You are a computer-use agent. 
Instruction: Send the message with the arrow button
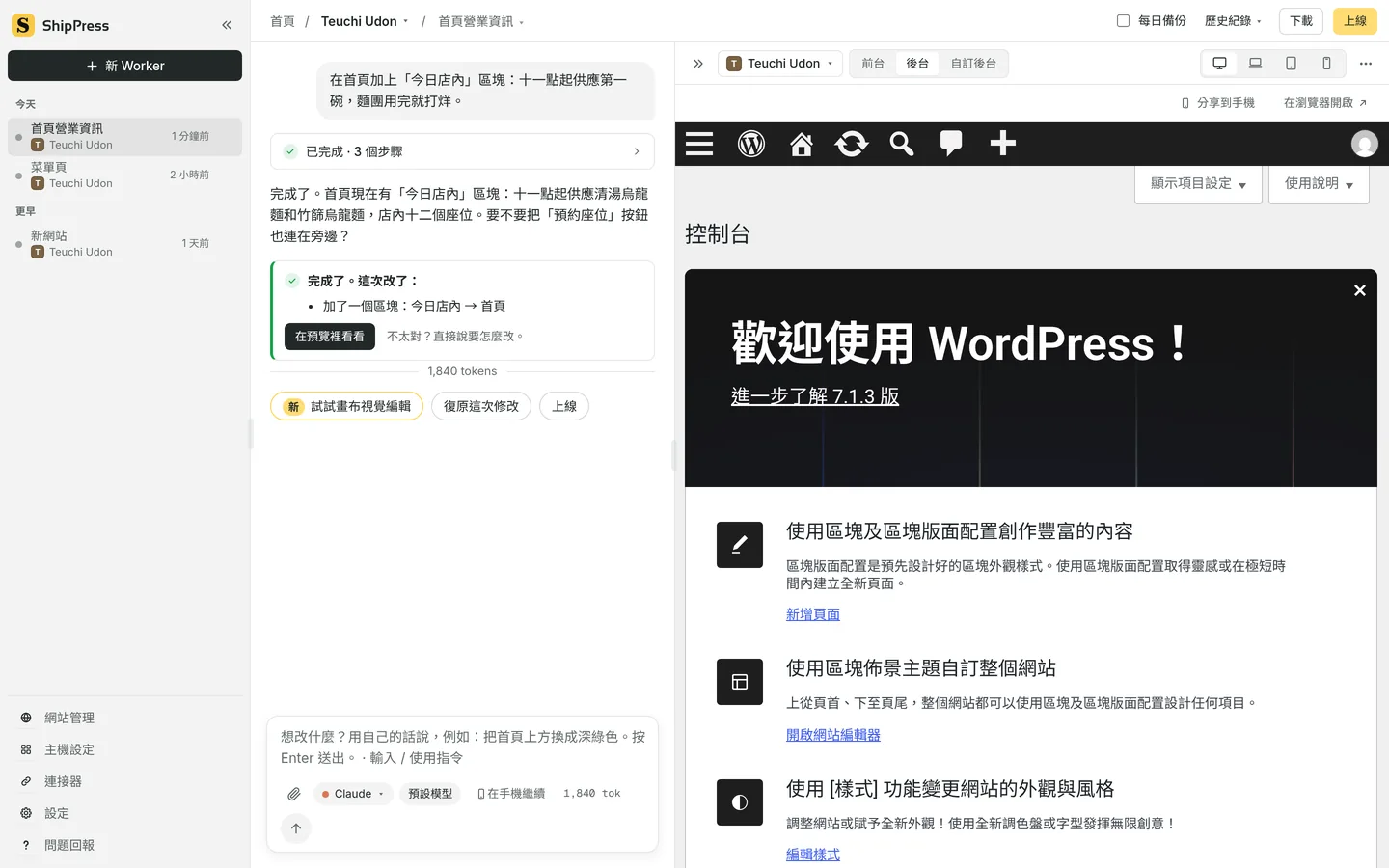[x=296, y=828]
